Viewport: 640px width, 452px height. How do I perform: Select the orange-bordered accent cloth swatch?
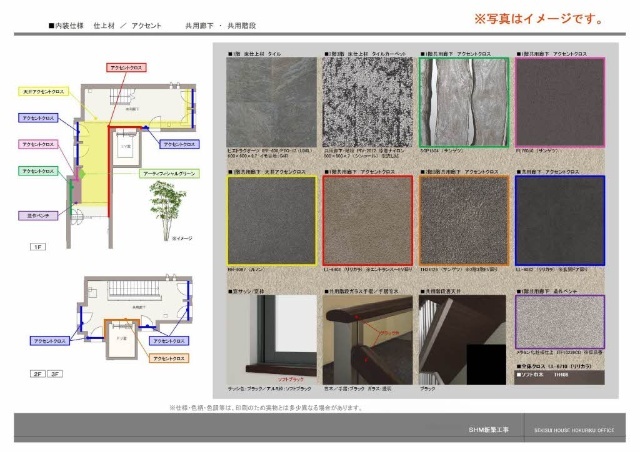pos(464,220)
